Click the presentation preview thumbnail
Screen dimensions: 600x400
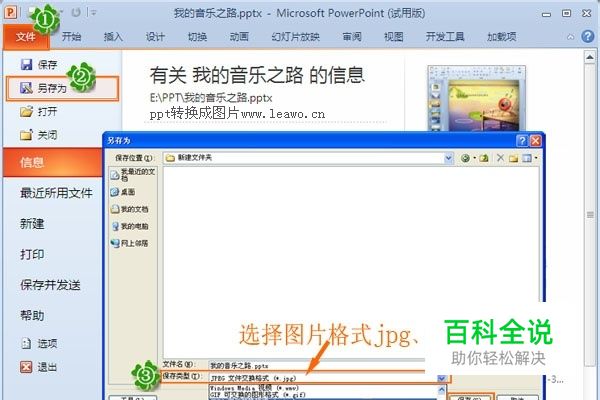(476, 98)
